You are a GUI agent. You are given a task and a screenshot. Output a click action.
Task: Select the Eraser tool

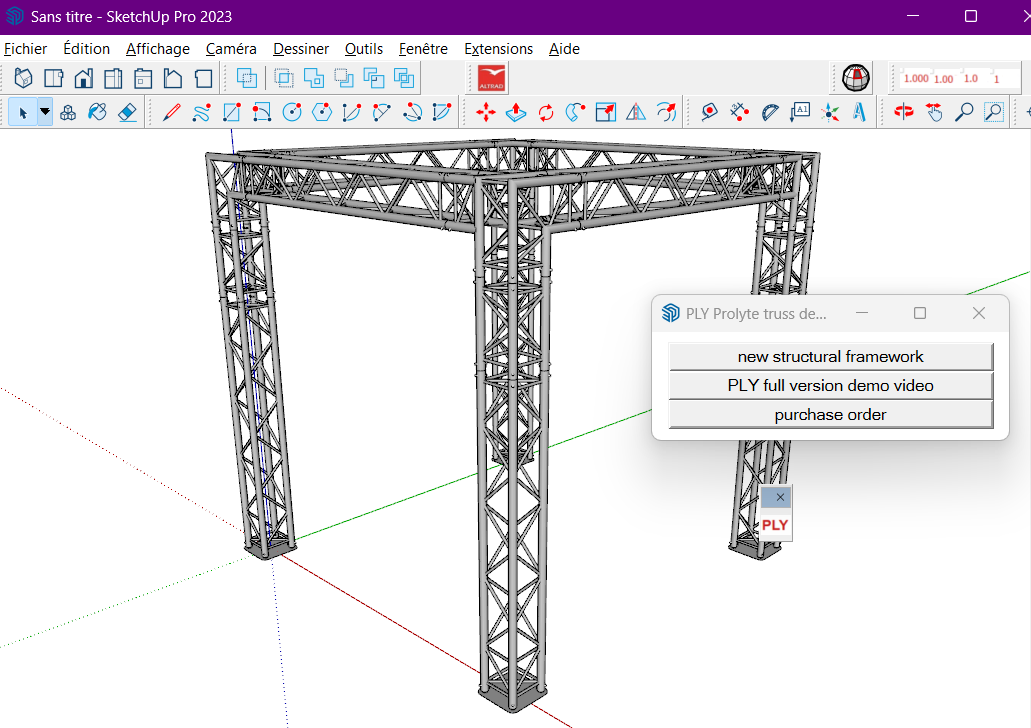pos(127,112)
